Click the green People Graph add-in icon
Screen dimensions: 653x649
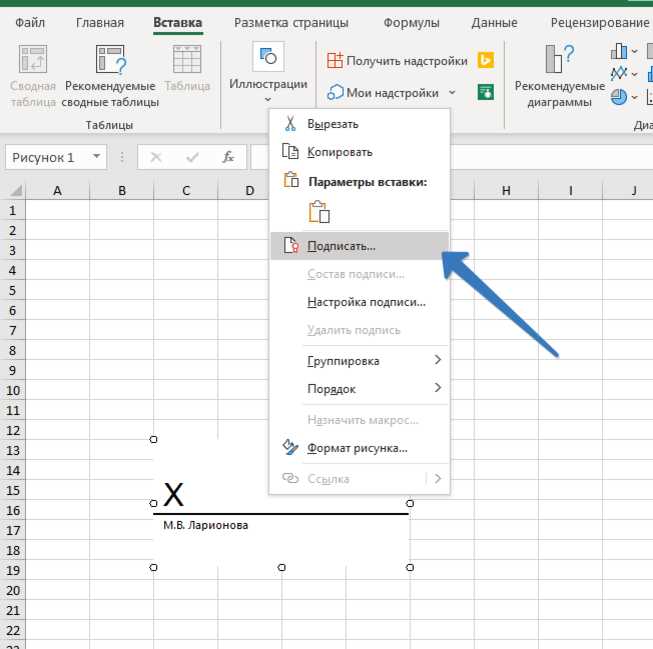(x=486, y=92)
